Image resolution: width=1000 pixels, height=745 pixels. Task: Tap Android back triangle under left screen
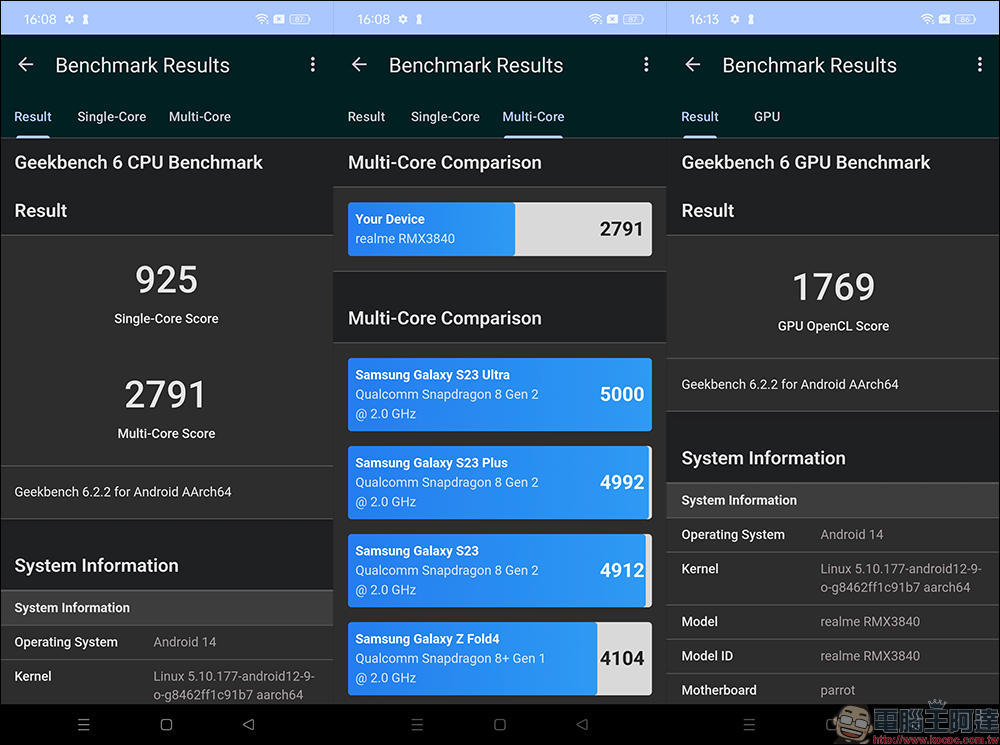[249, 725]
